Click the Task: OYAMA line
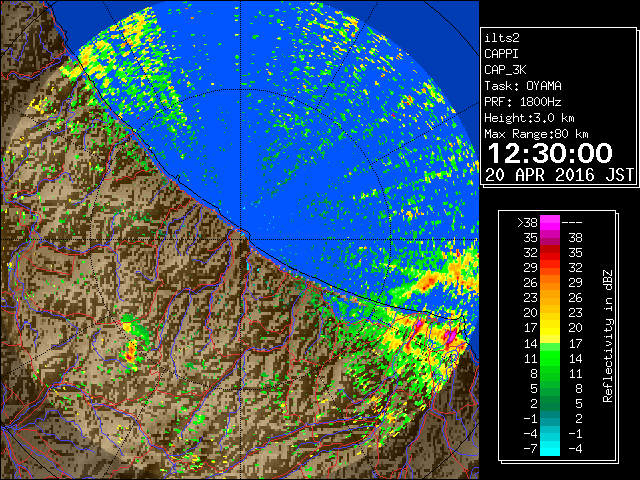 523,86
